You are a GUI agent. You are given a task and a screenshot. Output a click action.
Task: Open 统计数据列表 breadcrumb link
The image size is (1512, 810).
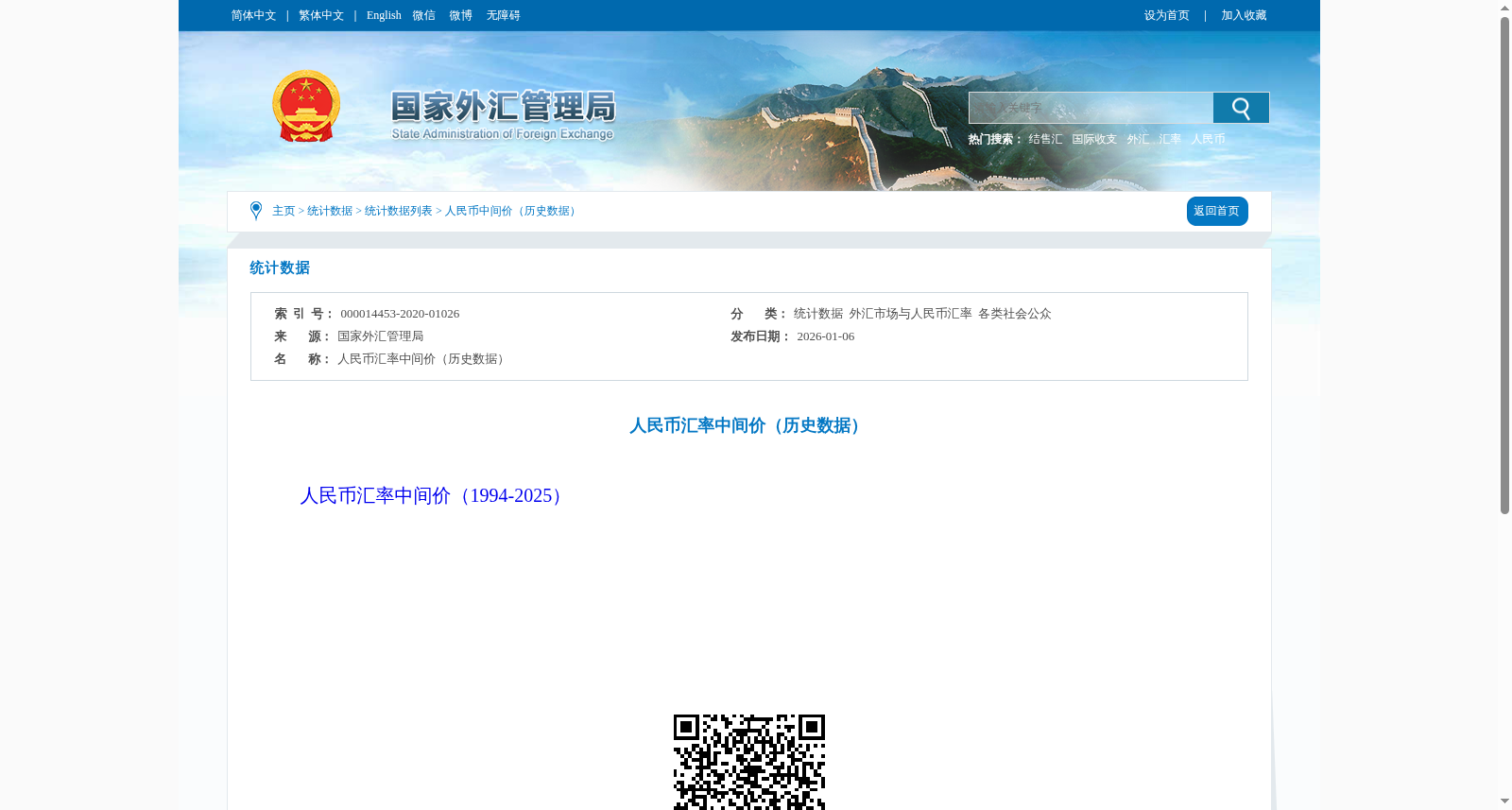tap(399, 211)
